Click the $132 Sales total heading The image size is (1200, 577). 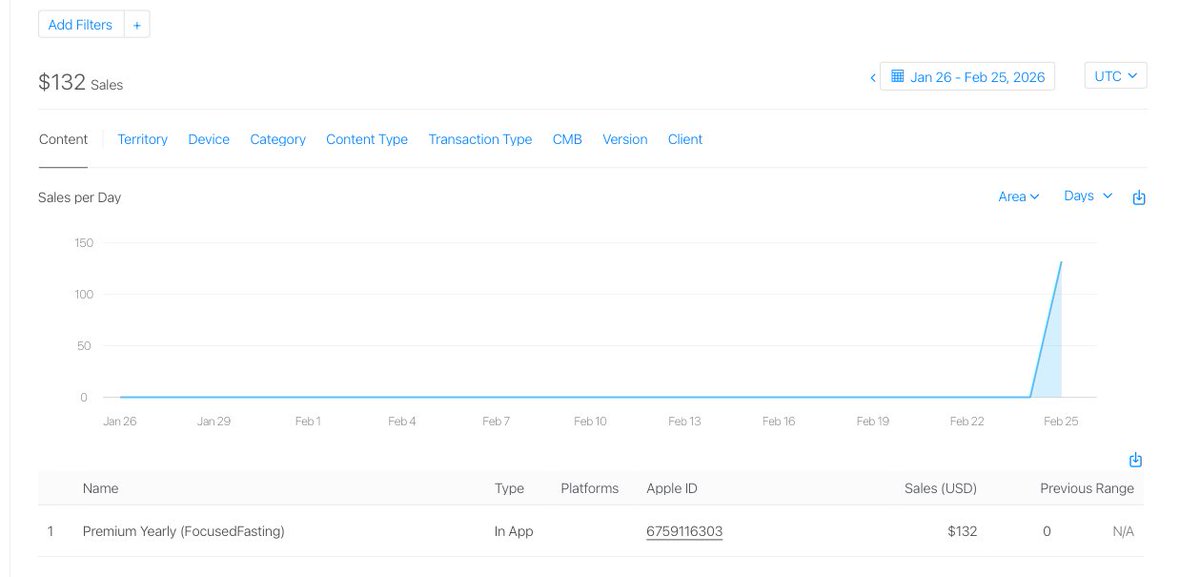81,83
